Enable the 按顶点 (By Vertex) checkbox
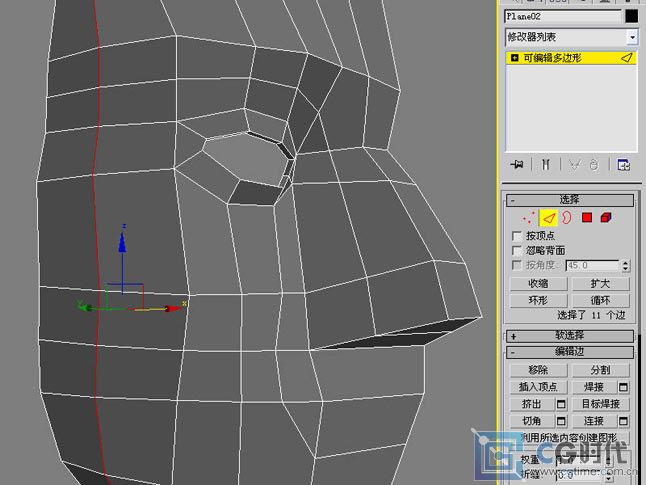 click(517, 236)
